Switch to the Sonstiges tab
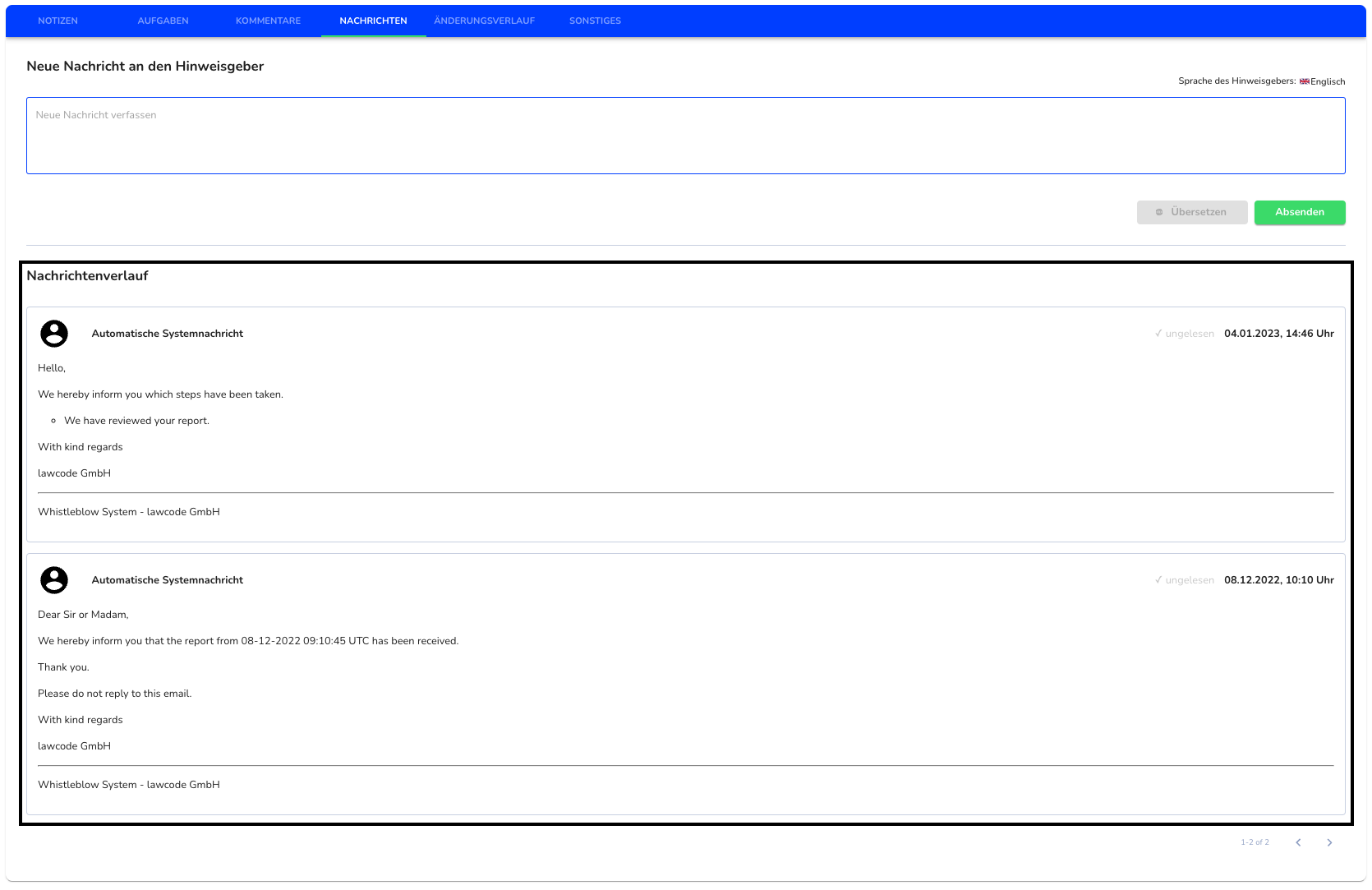 (x=595, y=21)
